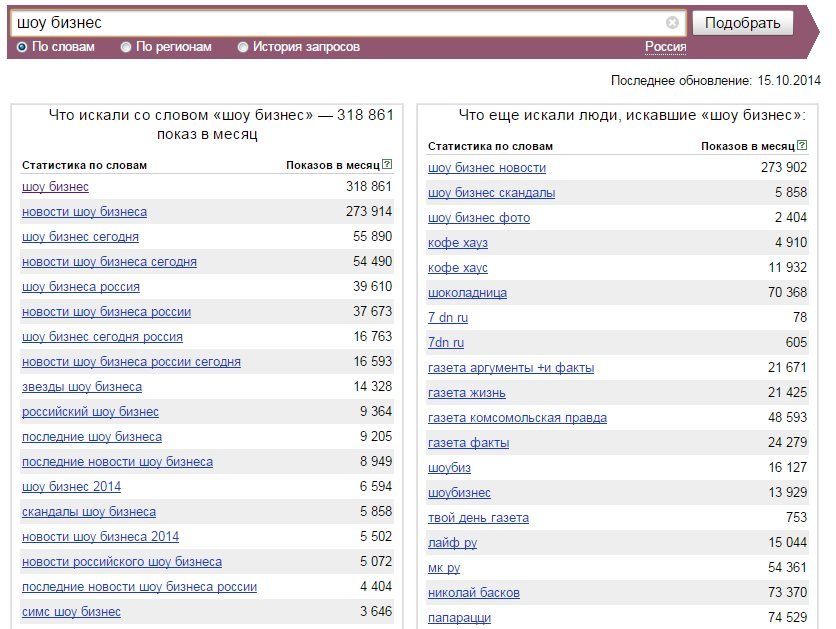Select the 'История запросов' radio button
Image resolution: width=836 pixels, height=629 pixels.
[243, 47]
